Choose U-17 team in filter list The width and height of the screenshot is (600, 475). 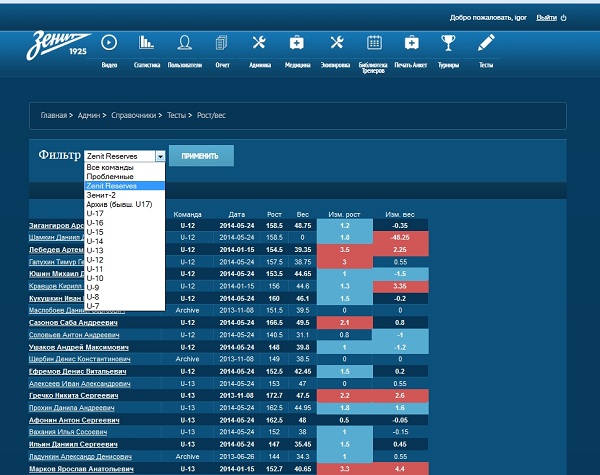pyautogui.click(x=125, y=213)
